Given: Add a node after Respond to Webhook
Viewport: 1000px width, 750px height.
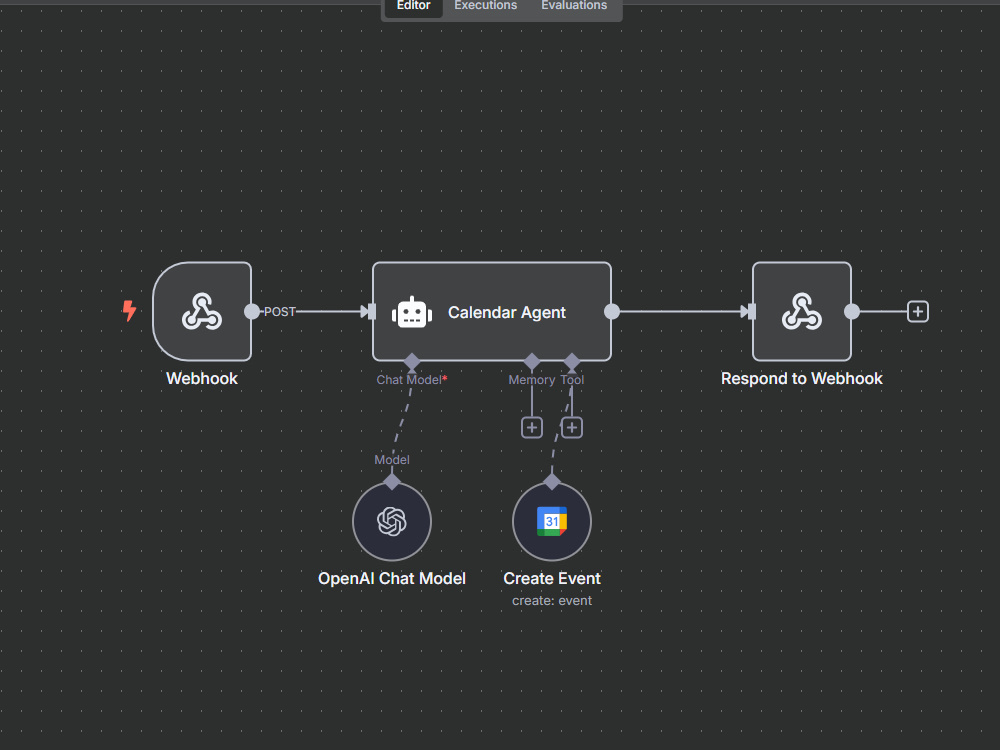Looking at the screenshot, I should 918,312.
